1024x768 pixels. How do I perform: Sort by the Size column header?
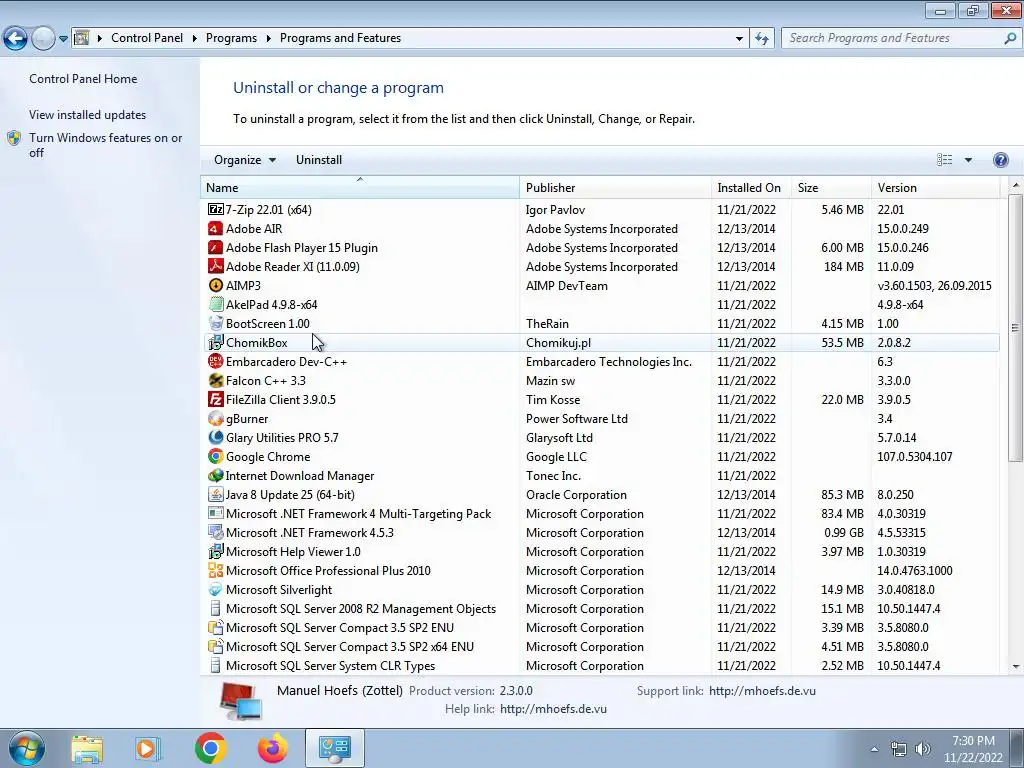831,187
